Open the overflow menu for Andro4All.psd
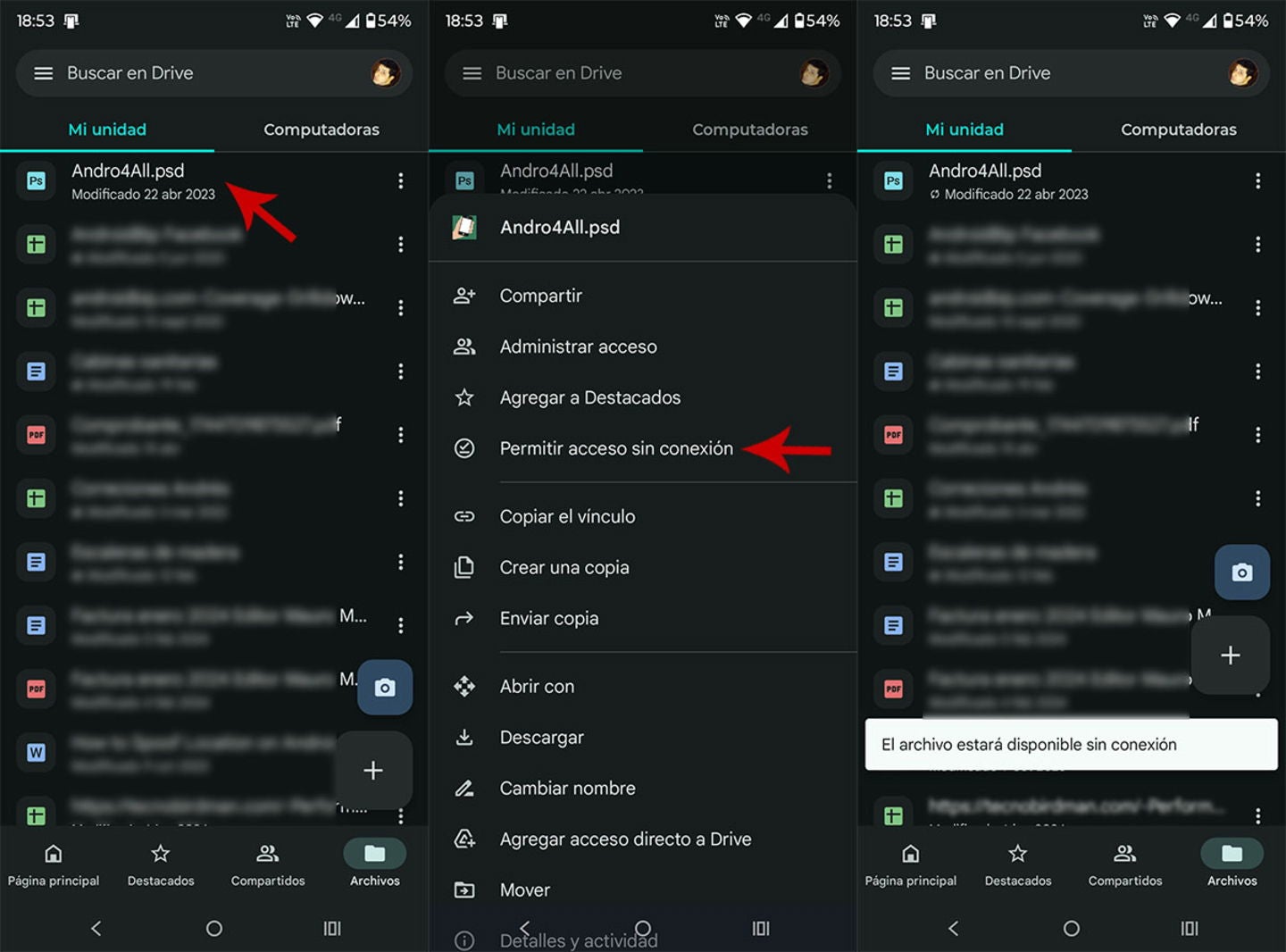 pyautogui.click(x=401, y=180)
